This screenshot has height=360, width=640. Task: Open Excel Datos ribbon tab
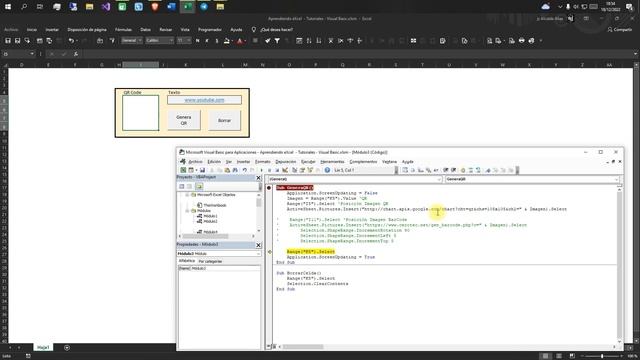[x=145, y=29]
